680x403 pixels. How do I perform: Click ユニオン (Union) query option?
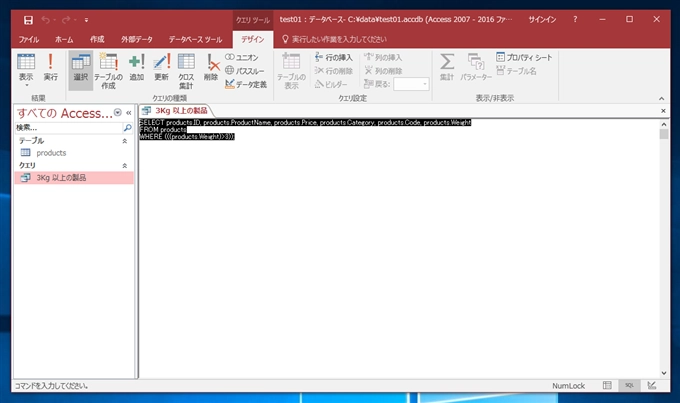point(242,57)
